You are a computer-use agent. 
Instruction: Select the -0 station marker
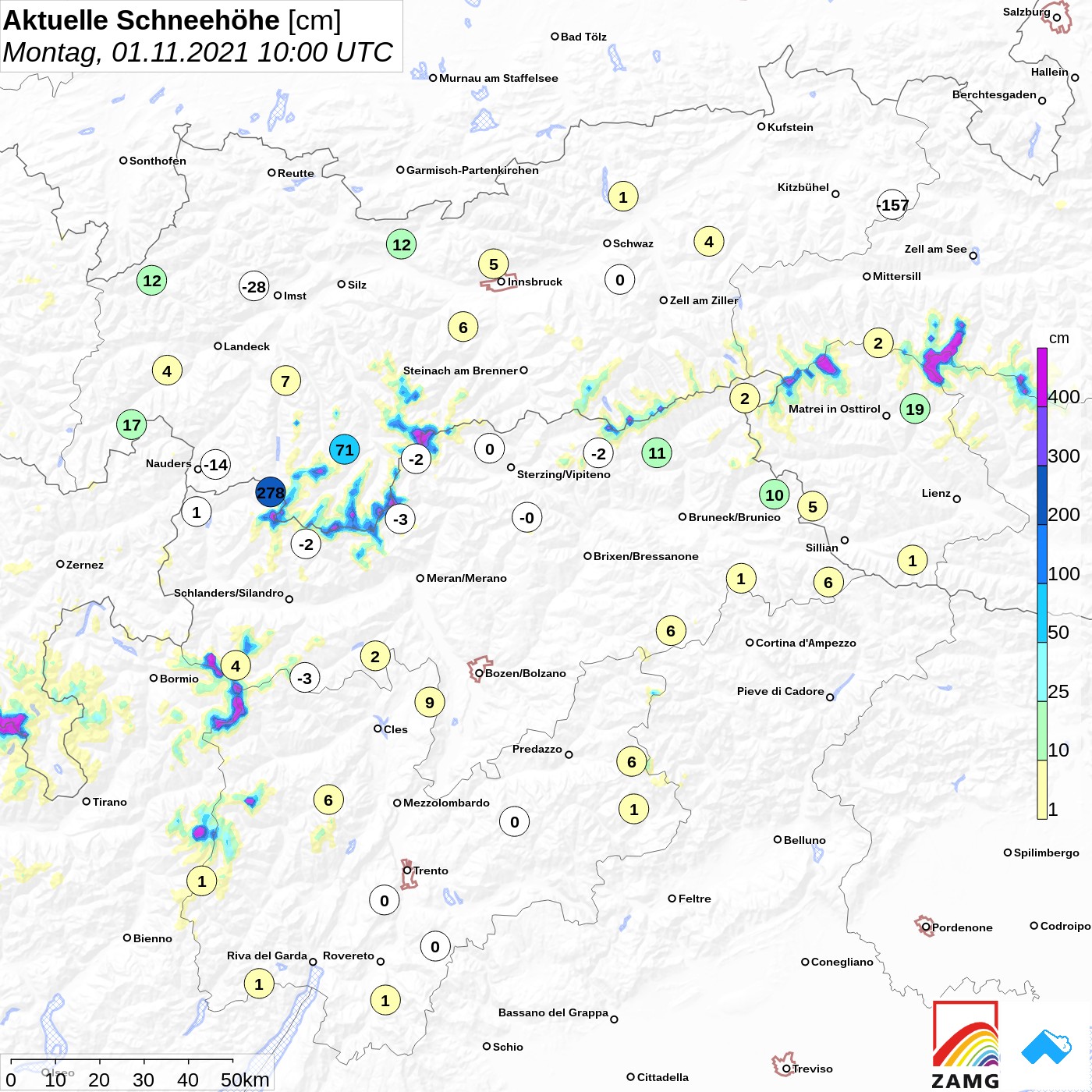(527, 517)
